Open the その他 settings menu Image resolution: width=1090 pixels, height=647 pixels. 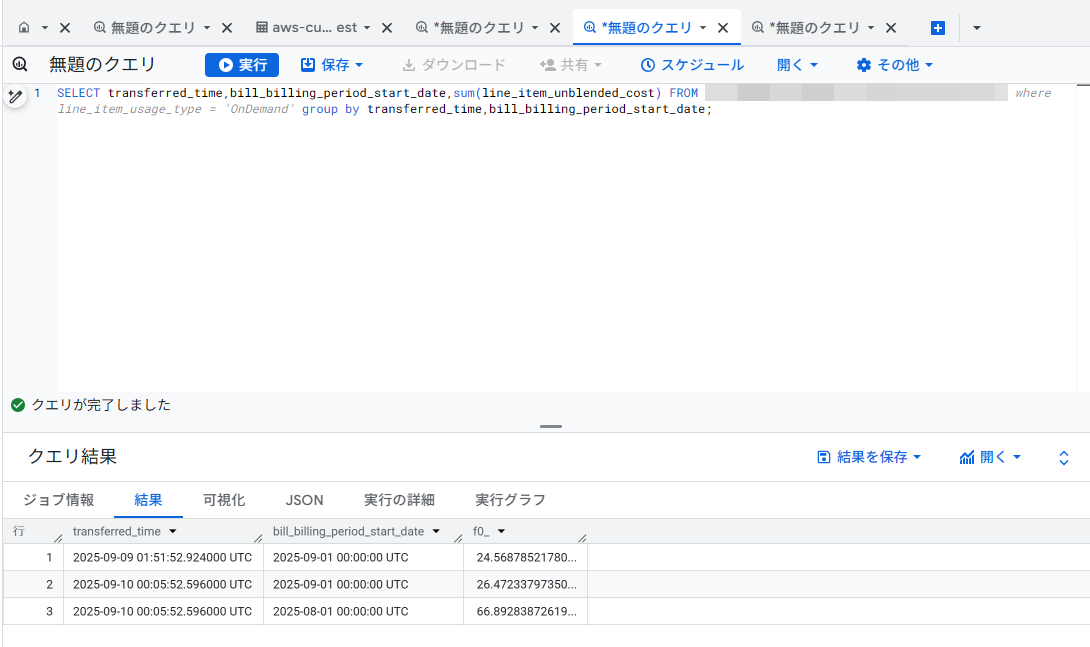point(895,65)
